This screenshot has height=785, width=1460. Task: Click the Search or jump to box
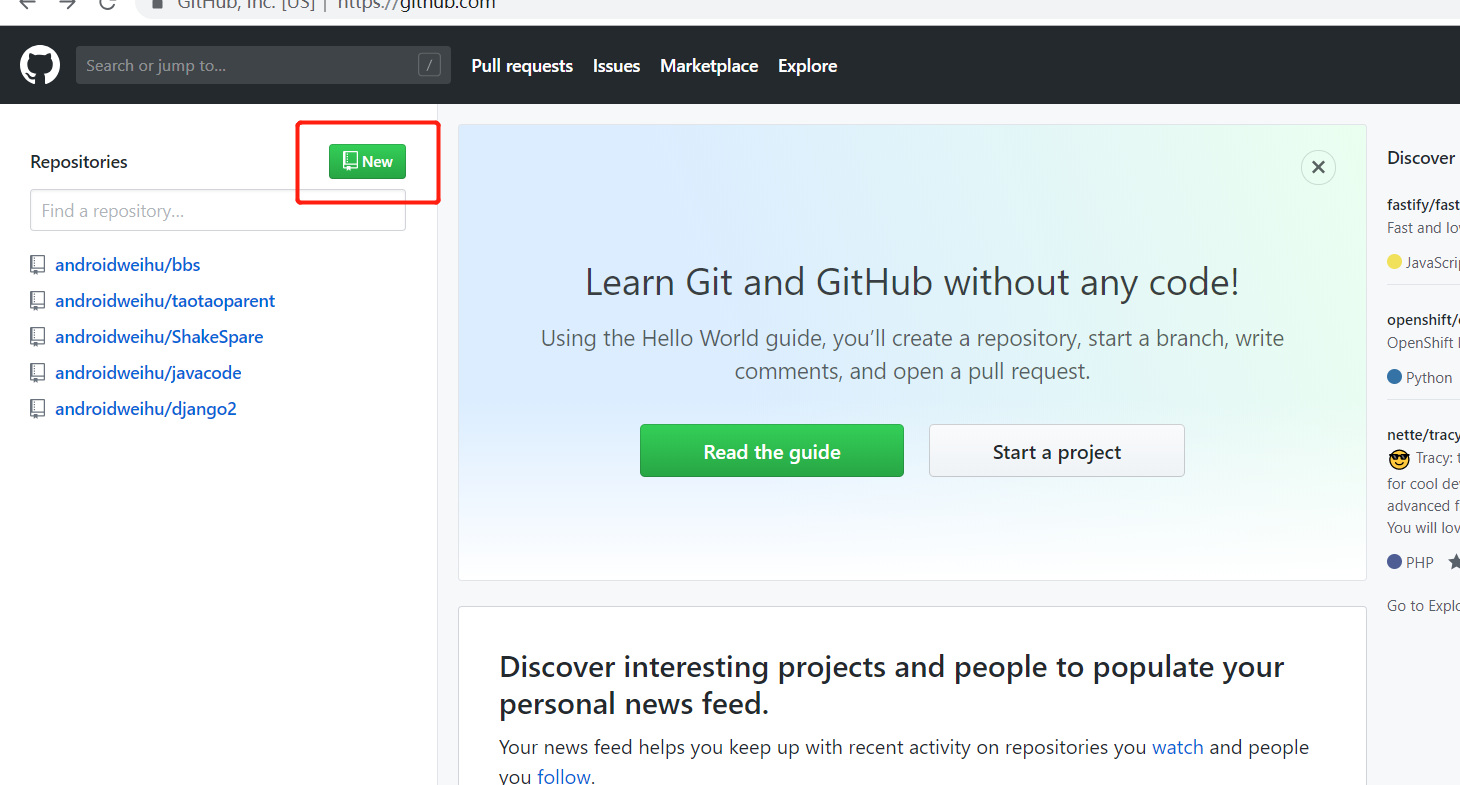click(x=245, y=66)
